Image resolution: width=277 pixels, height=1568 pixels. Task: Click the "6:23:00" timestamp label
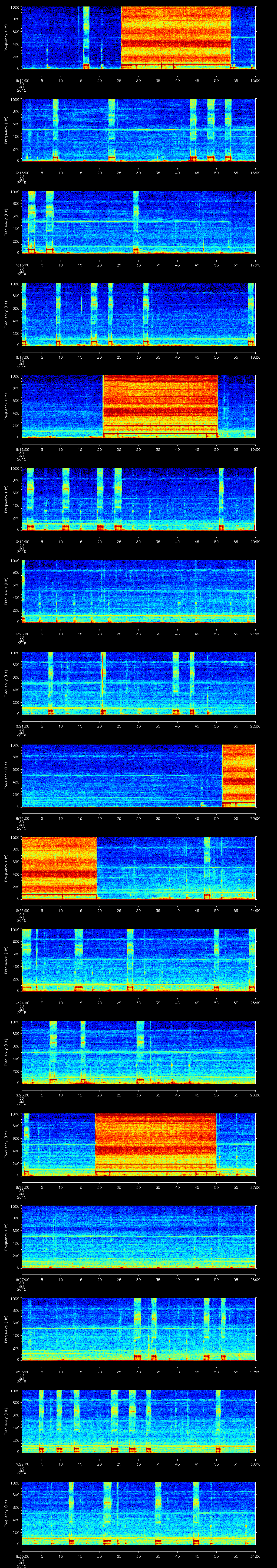(22, 910)
